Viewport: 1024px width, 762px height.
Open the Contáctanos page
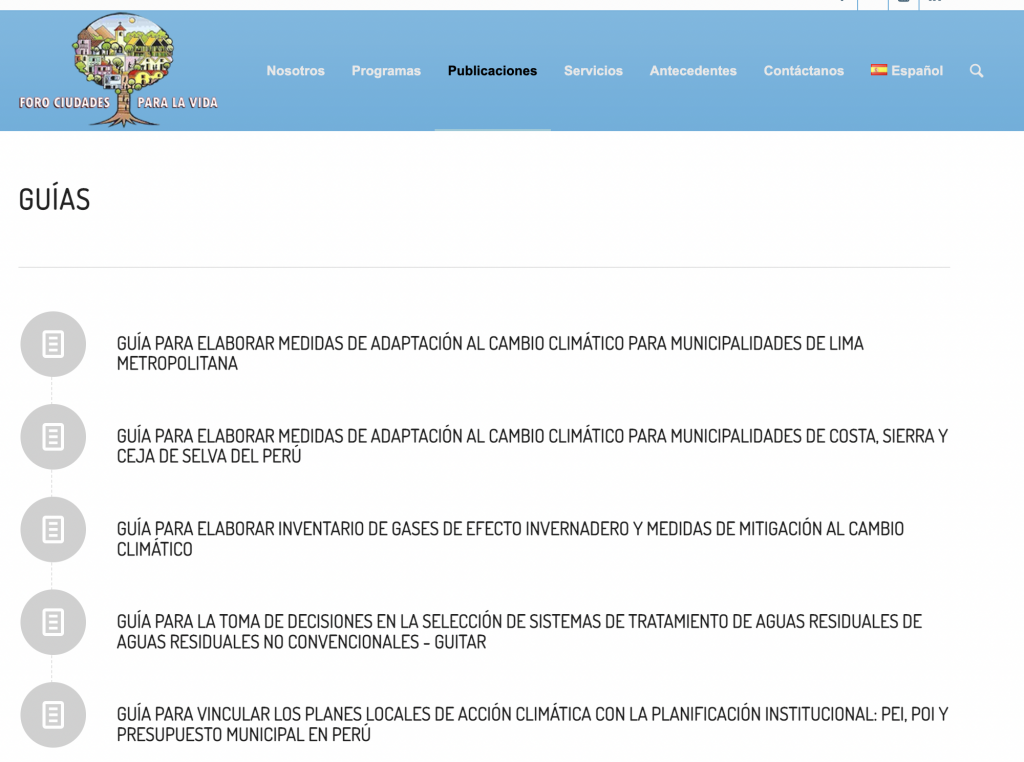coord(803,71)
